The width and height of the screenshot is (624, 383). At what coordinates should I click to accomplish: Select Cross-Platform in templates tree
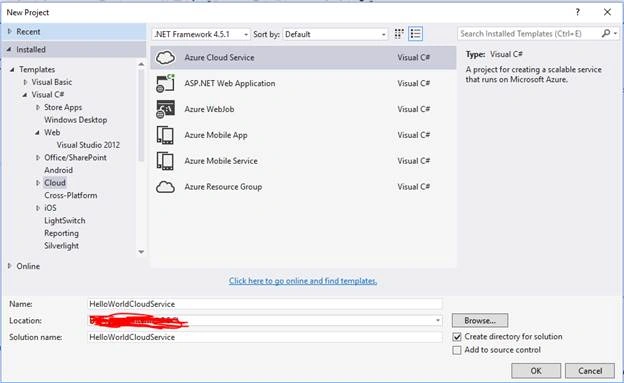point(71,195)
